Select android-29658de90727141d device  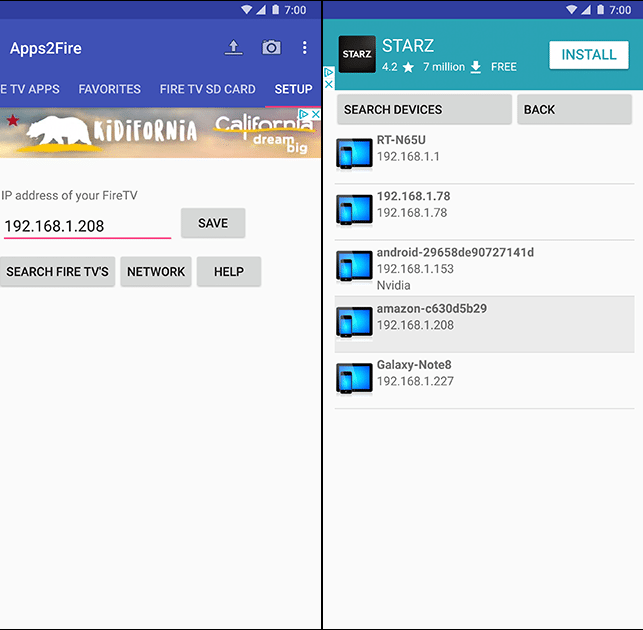click(x=484, y=268)
